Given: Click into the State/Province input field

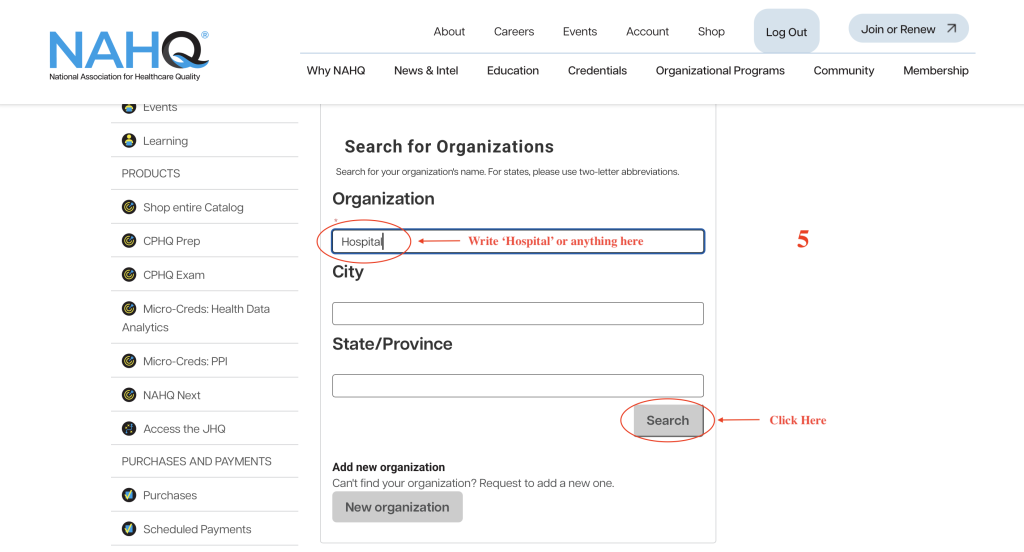Looking at the screenshot, I should point(518,385).
